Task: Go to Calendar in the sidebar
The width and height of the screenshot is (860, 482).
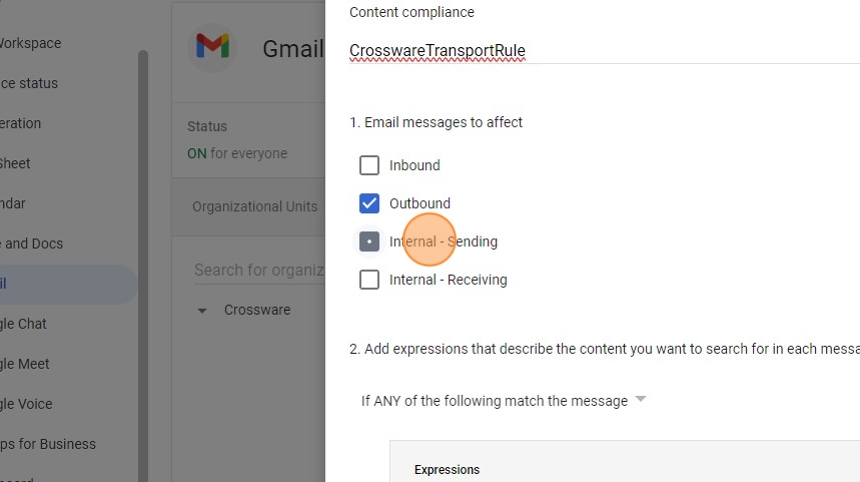Action: [x=13, y=203]
